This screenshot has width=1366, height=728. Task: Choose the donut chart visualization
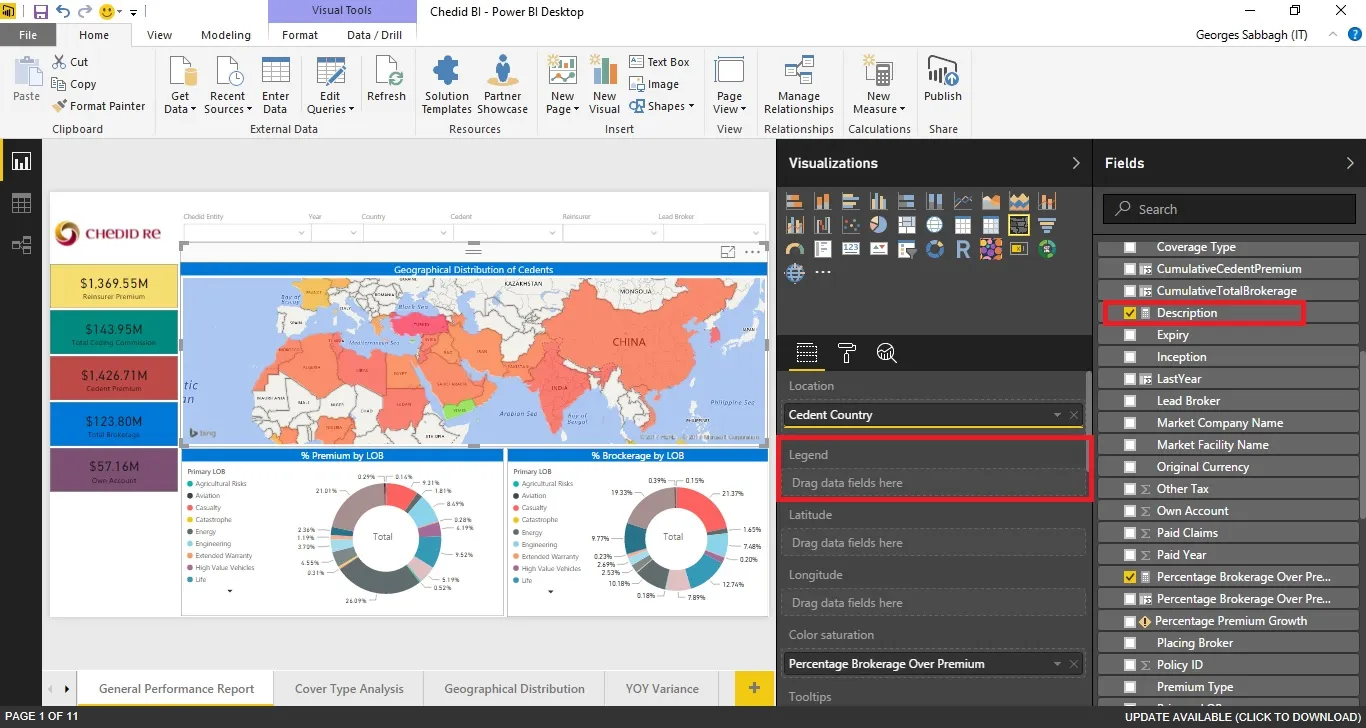[935, 249]
